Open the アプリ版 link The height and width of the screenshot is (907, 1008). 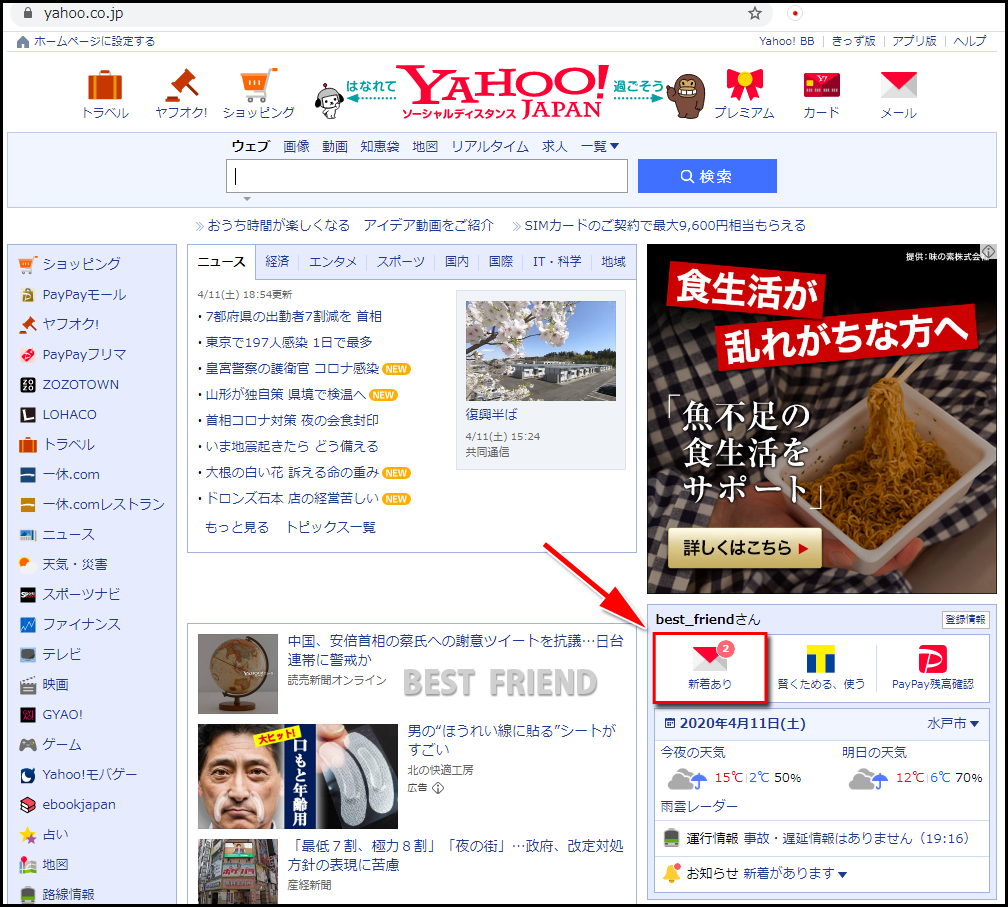point(914,41)
